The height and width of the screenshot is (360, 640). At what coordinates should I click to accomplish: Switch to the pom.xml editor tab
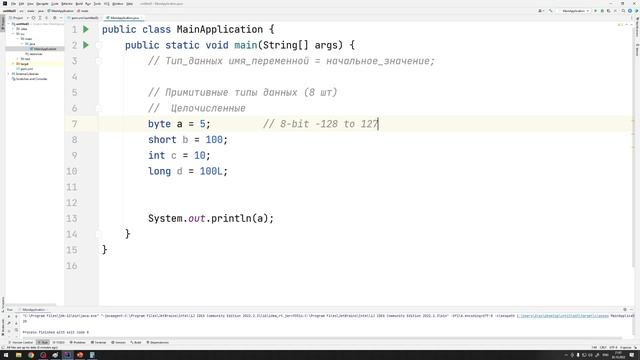(84, 18)
